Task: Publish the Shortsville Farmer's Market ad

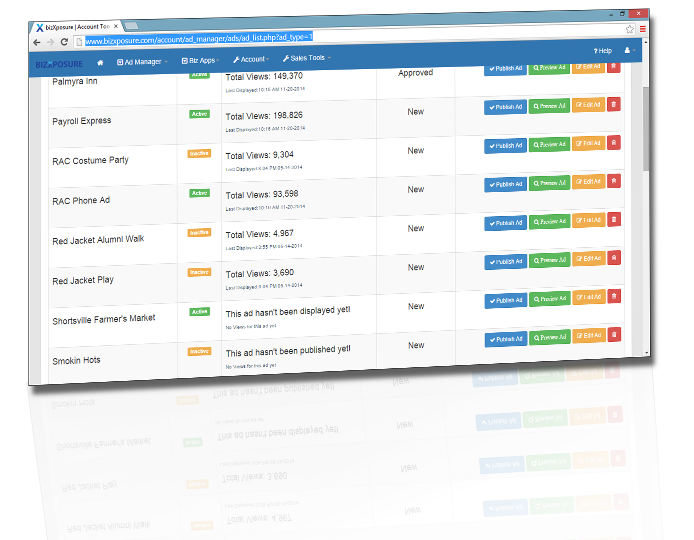Action: [x=506, y=300]
